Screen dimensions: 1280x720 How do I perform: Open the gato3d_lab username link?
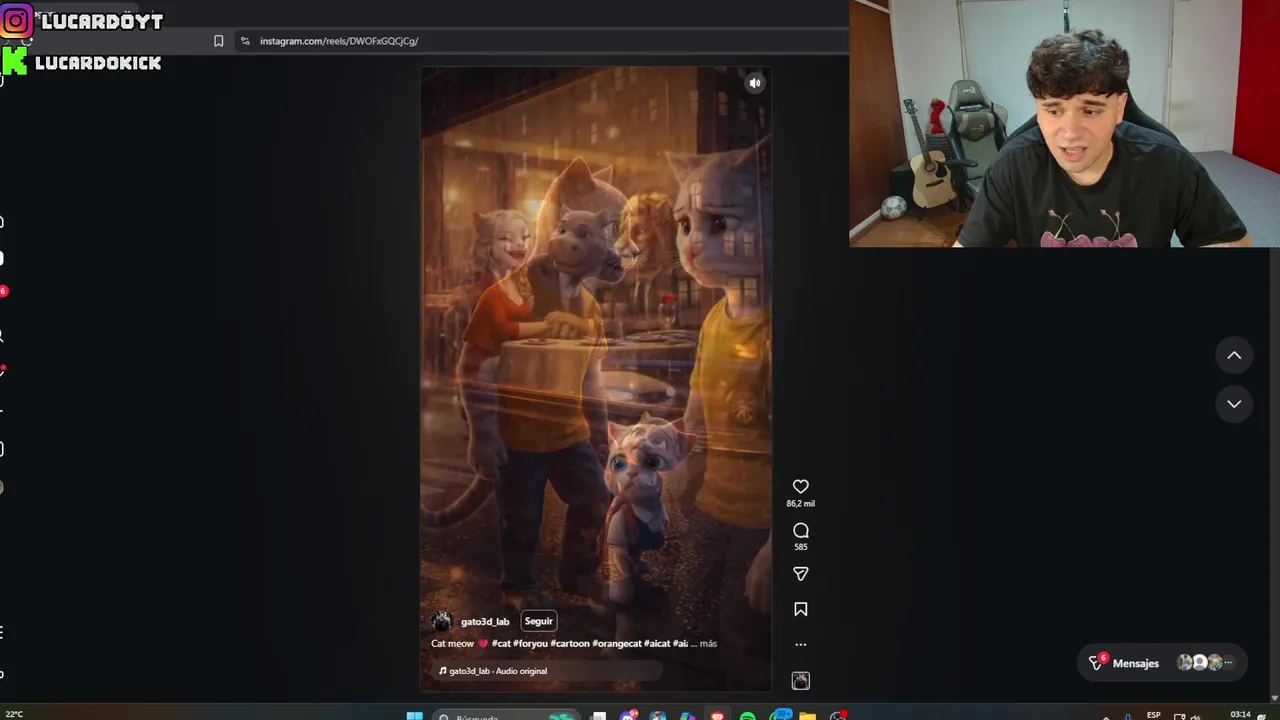[485, 622]
